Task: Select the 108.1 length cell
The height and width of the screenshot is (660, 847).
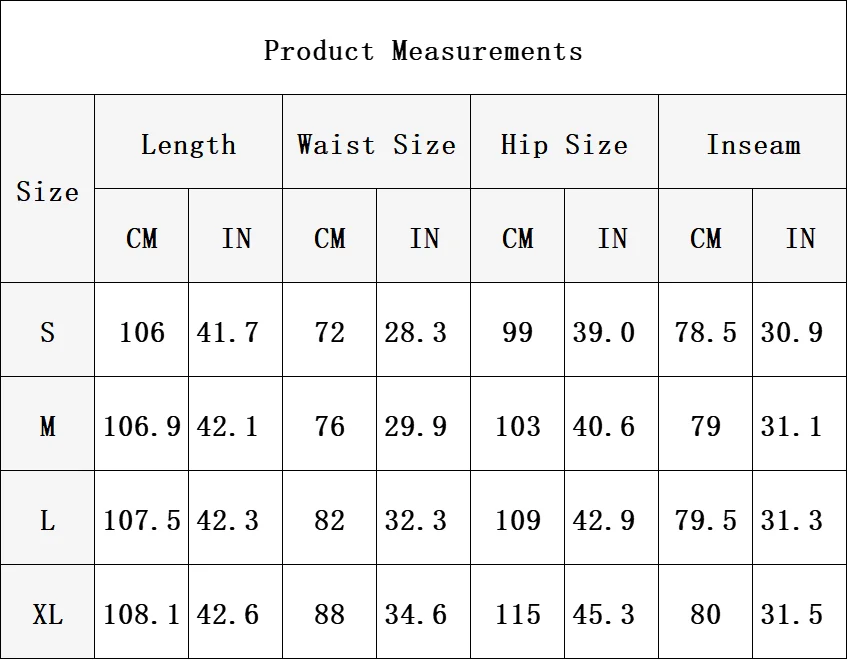Action: click(x=141, y=613)
